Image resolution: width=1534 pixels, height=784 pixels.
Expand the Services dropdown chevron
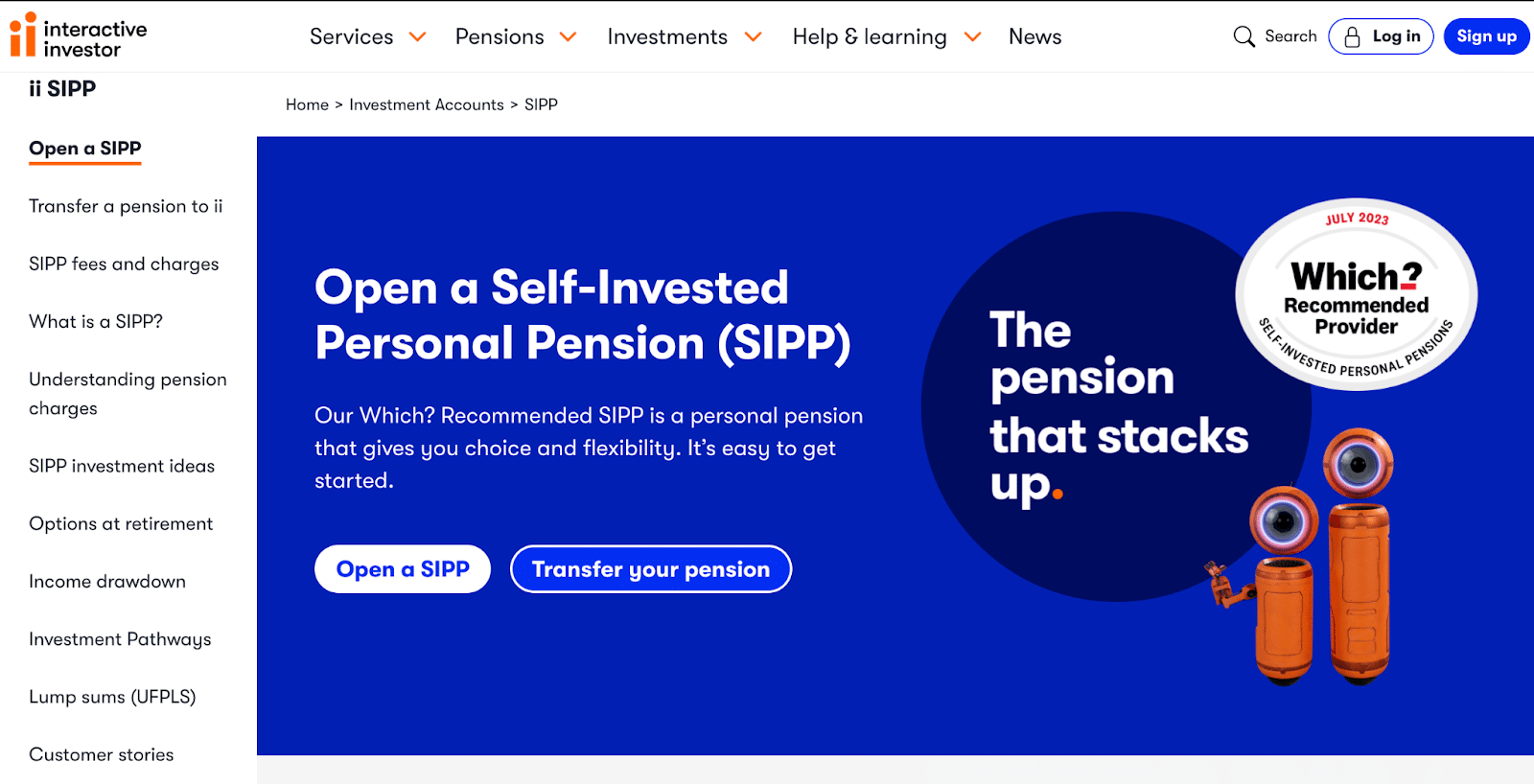click(x=417, y=36)
